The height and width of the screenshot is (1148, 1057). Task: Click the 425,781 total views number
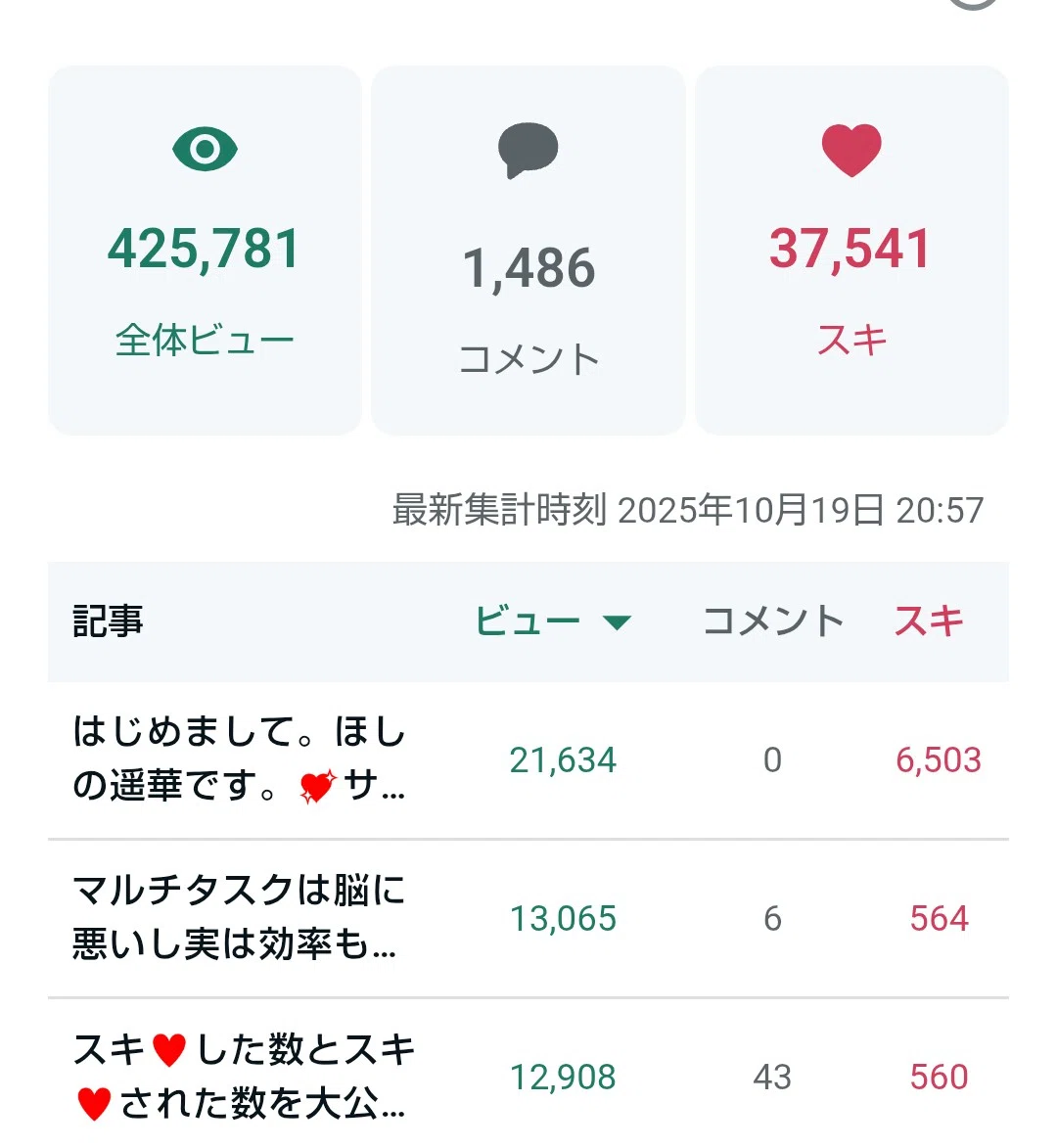click(205, 249)
